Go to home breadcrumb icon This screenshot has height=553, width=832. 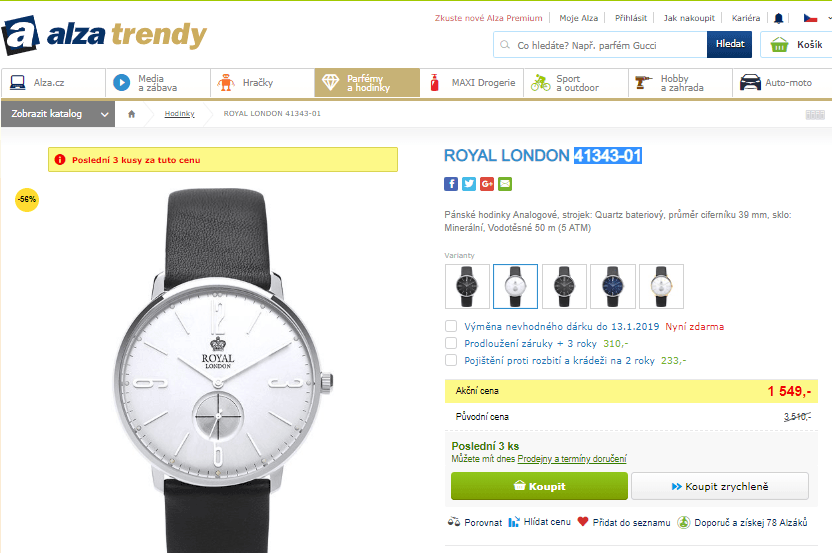click(132, 114)
